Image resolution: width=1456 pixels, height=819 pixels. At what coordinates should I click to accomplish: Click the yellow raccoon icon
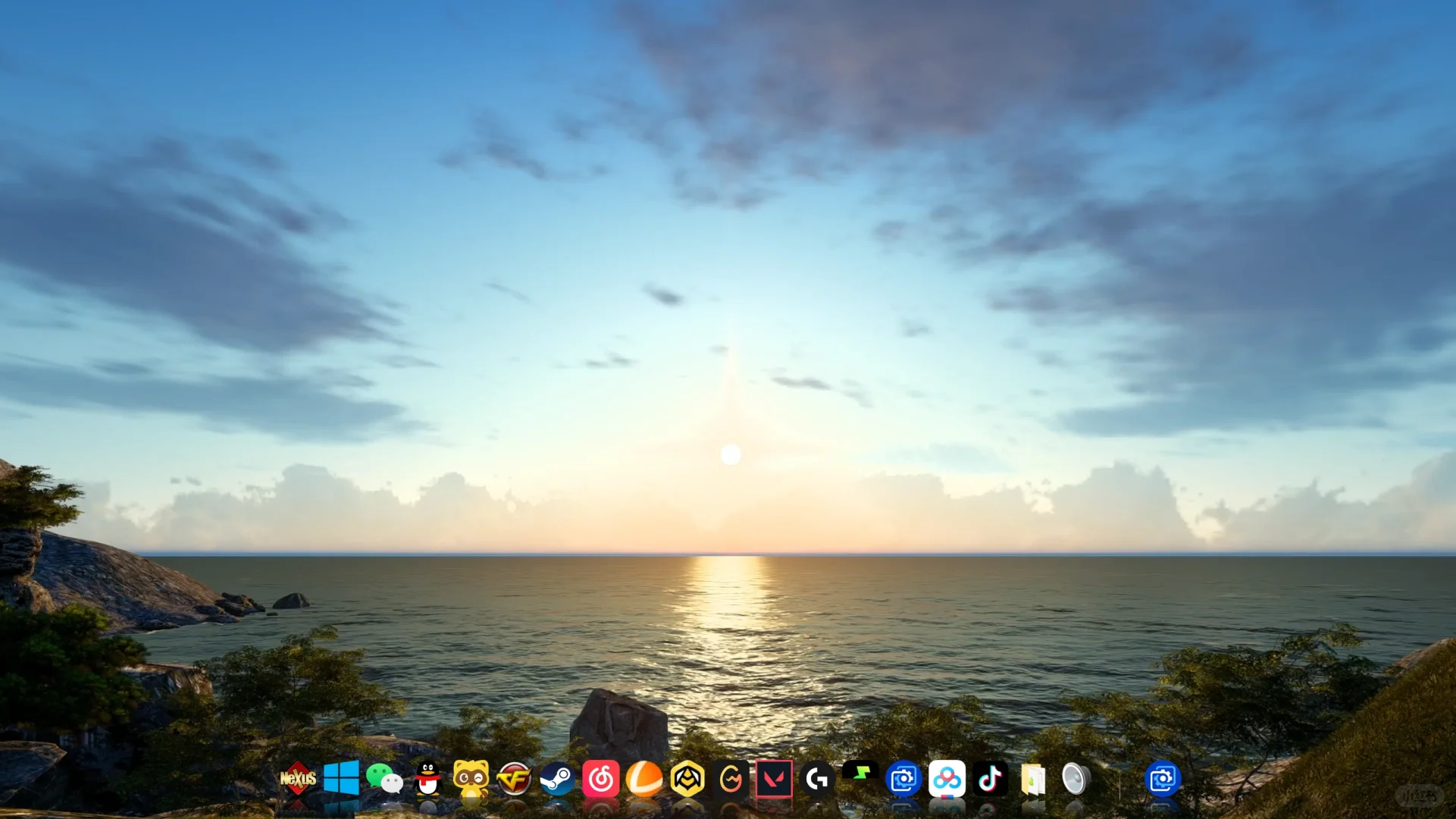[x=471, y=778]
